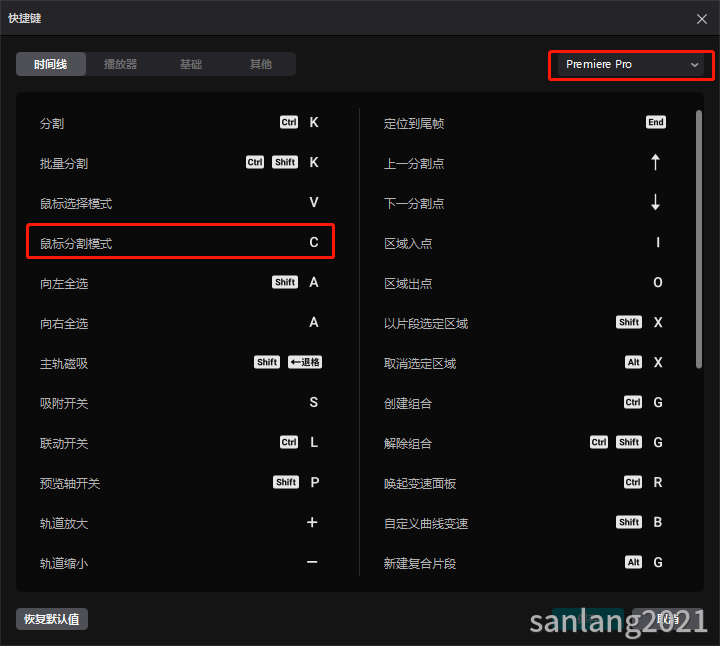The width and height of the screenshot is (720, 646).
Task: Close the 快捷键 dialog
Action: pos(701,19)
